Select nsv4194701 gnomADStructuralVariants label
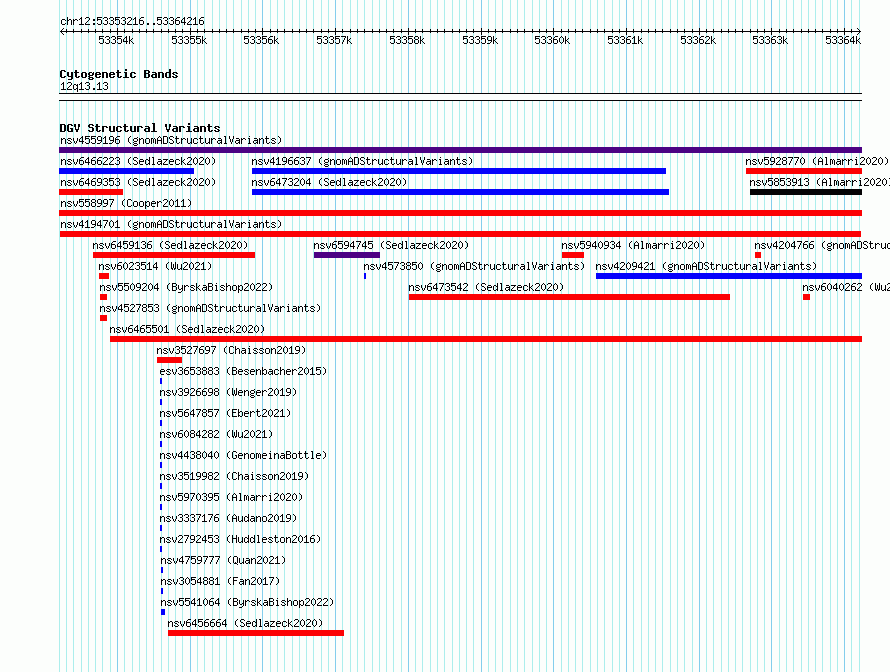Screen dimensions: 890x672 tap(171, 224)
